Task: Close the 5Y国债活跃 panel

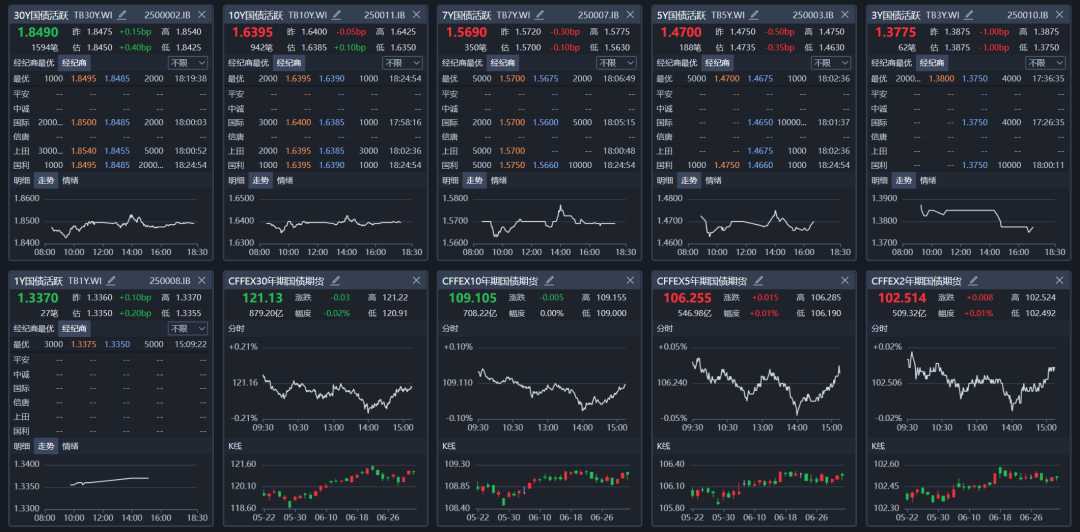Action: pos(845,14)
